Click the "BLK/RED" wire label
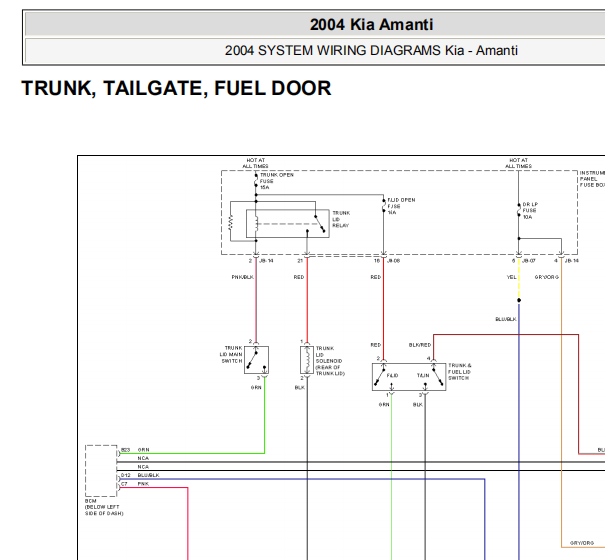The width and height of the screenshot is (605, 560). tap(420, 345)
